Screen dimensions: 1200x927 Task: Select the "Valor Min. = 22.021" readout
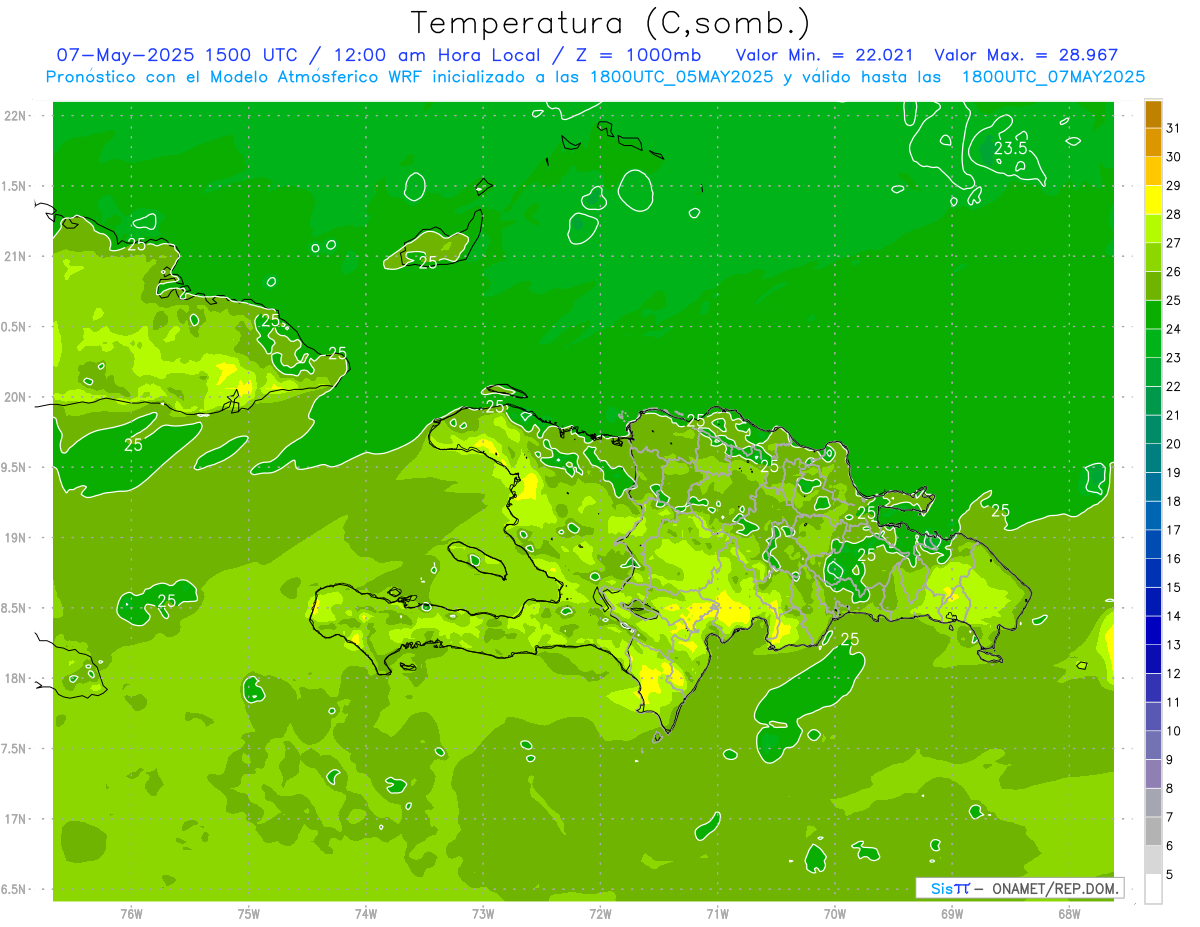tap(824, 56)
